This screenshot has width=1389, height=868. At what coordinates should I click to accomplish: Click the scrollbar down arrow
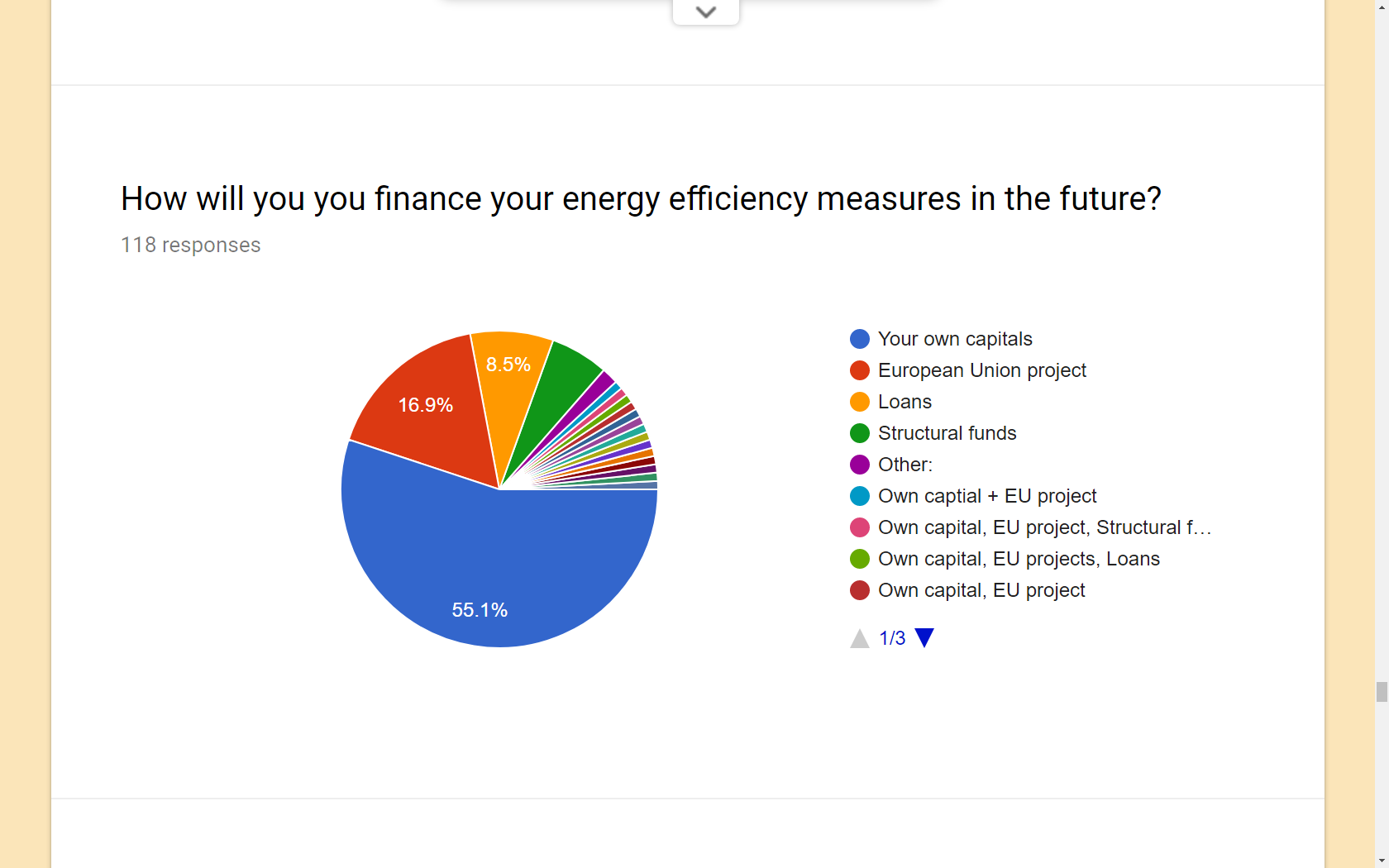point(1382,861)
